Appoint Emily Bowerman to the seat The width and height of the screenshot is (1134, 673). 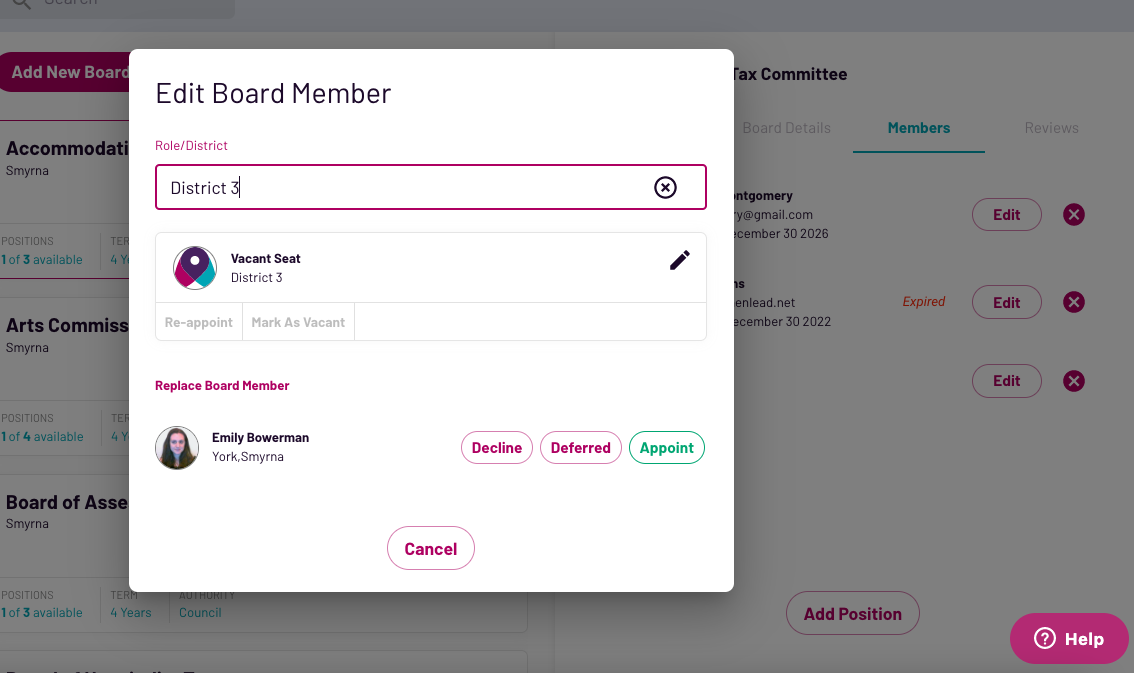(666, 448)
